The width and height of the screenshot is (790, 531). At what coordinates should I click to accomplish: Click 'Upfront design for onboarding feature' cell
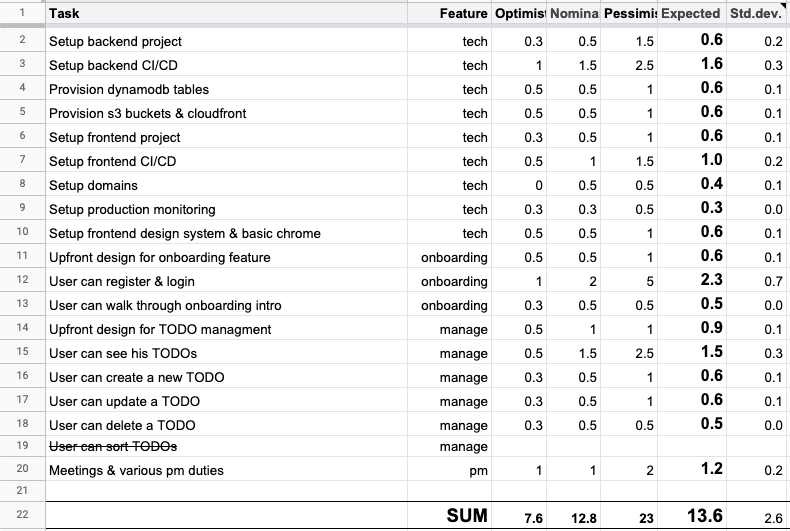point(226,256)
